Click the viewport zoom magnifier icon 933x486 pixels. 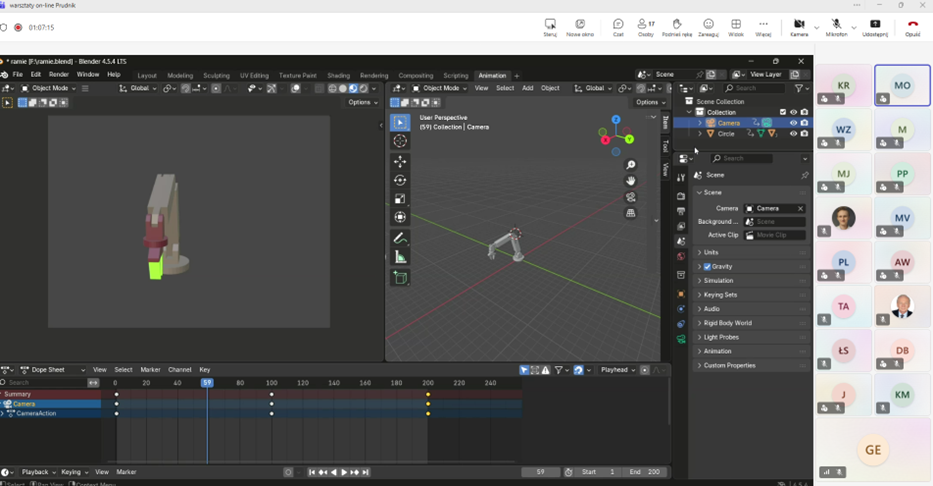tap(631, 165)
